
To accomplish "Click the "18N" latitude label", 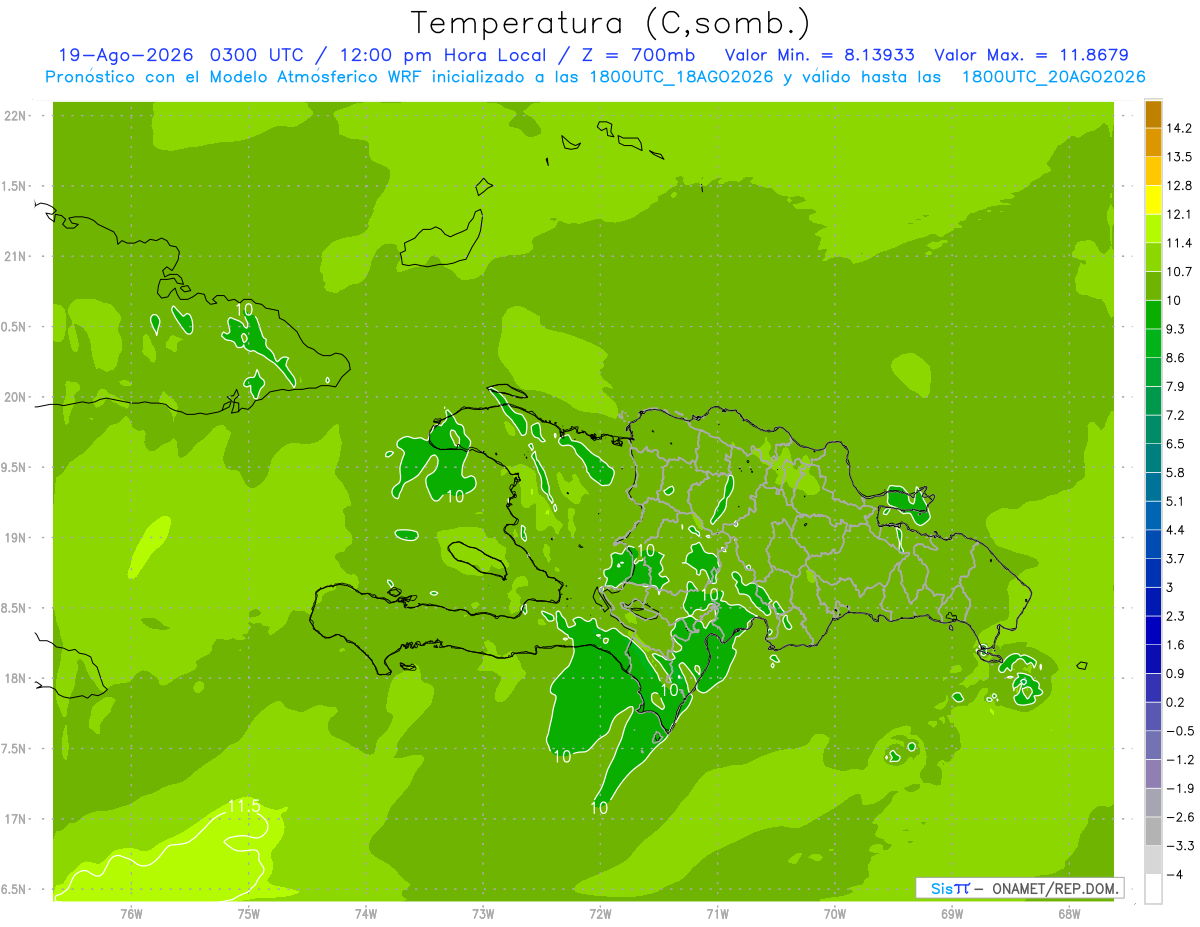I will (x=14, y=679).
